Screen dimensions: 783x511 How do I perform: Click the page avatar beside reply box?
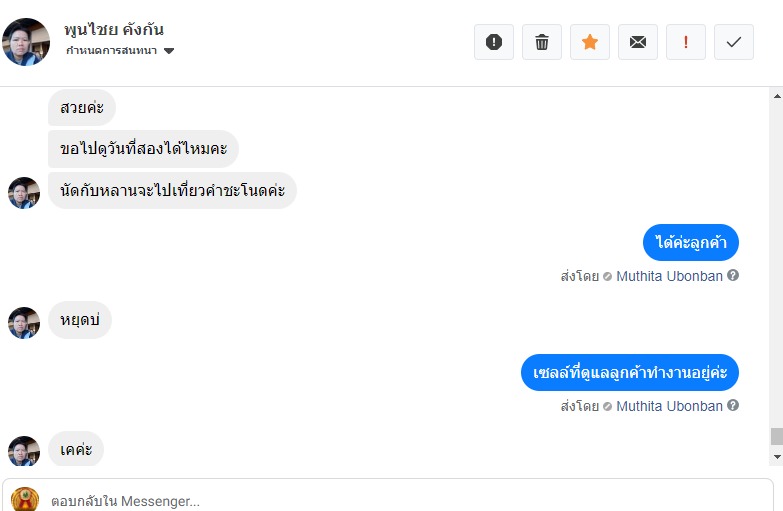point(25,499)
